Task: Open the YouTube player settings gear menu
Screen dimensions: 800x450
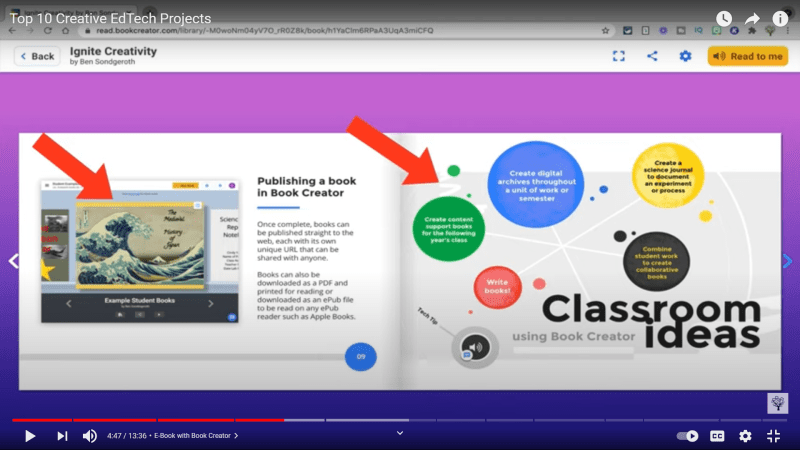Action: [745, 436]
